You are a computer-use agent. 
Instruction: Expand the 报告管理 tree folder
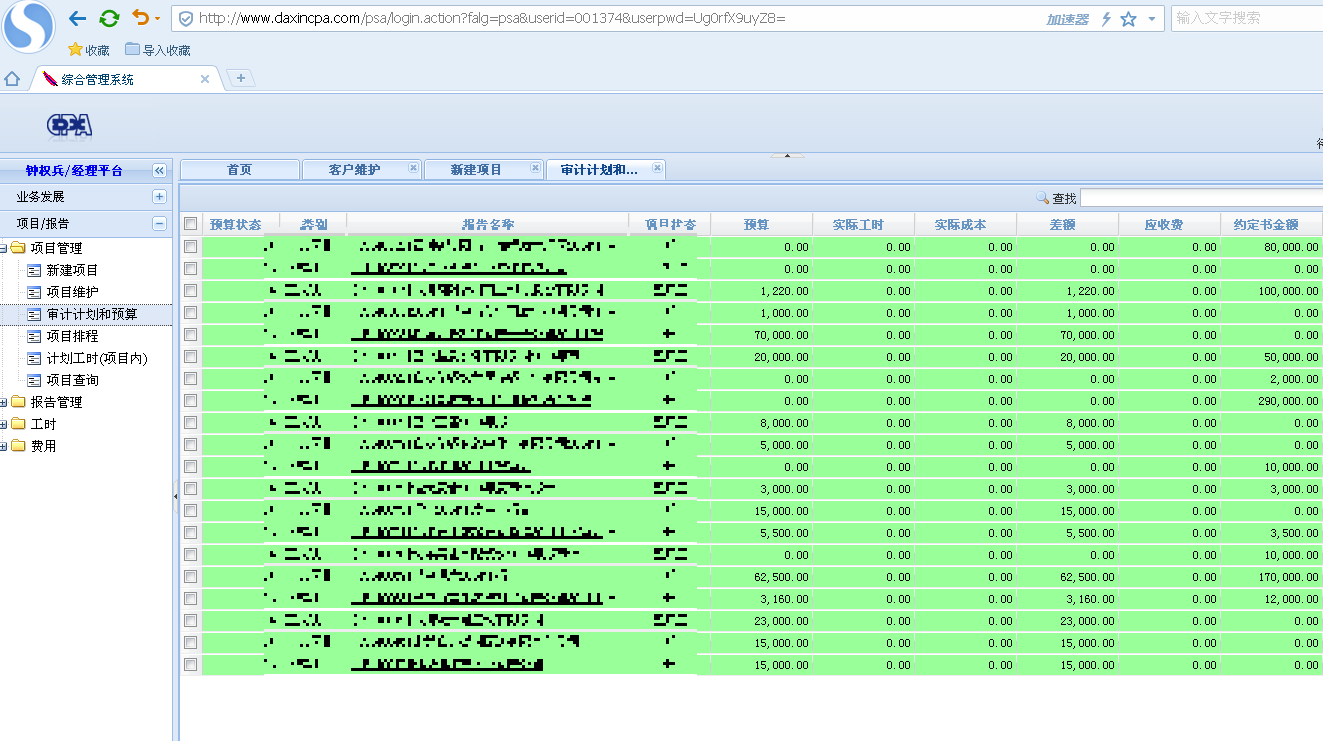[4, 402]
